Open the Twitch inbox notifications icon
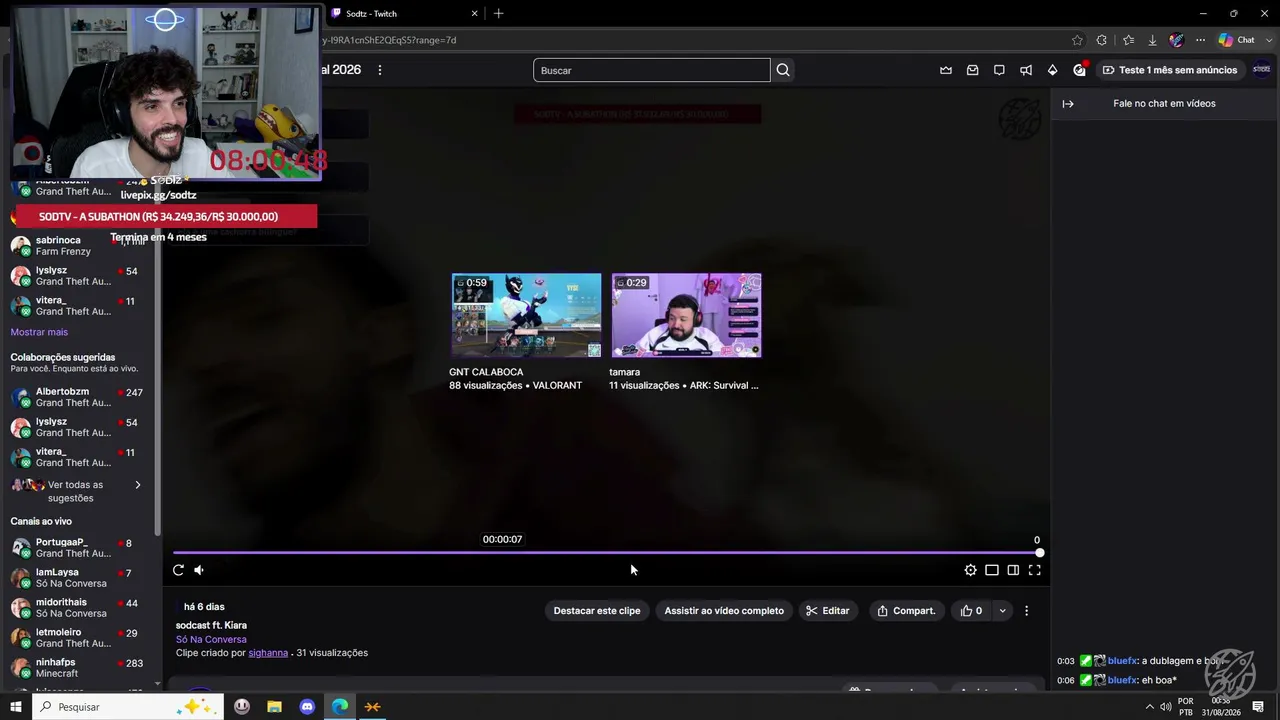1280x720 pixels. [972, 70]
